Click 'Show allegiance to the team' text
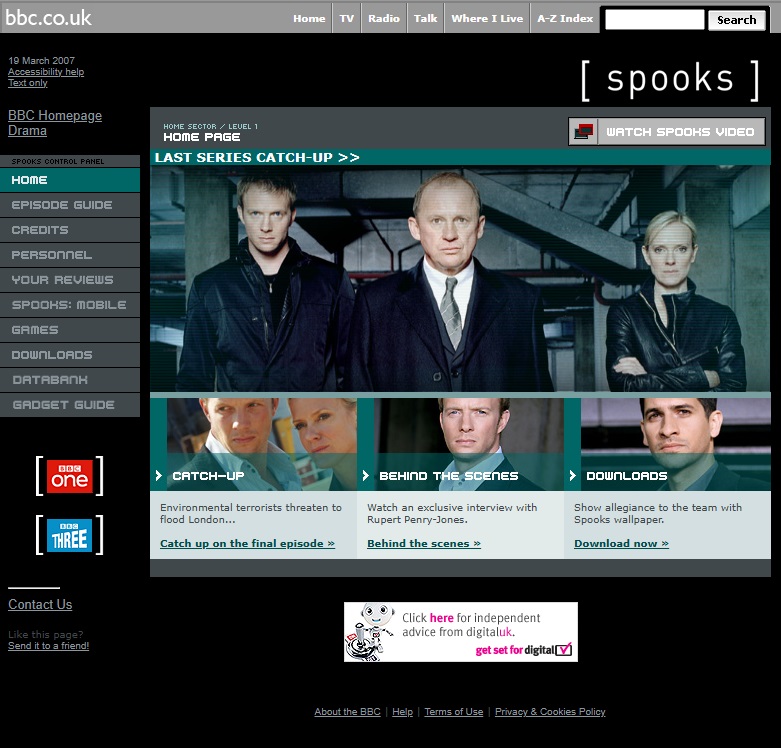This screenshot has height=748, width=781. click(657, 513)
